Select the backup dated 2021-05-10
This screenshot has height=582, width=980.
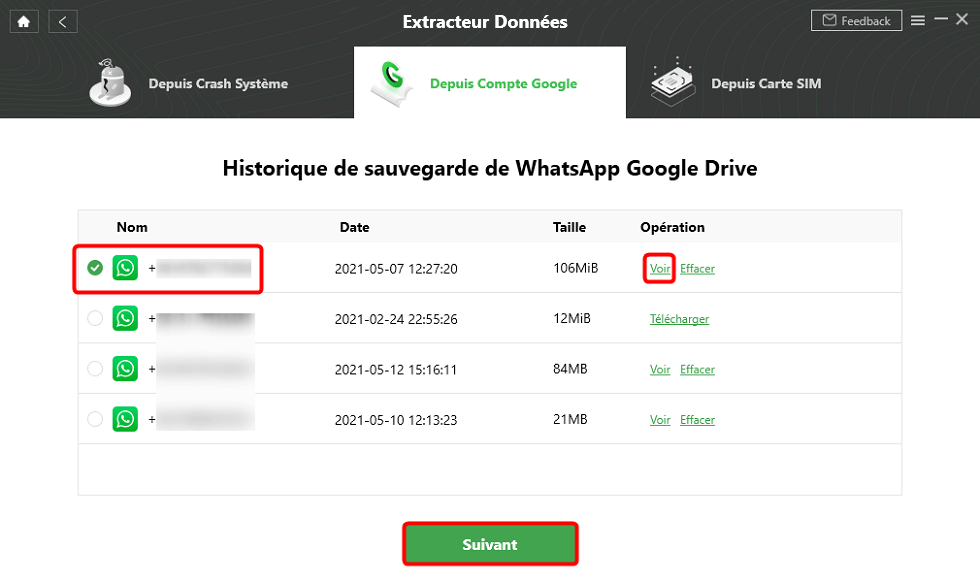pos(95,419)
